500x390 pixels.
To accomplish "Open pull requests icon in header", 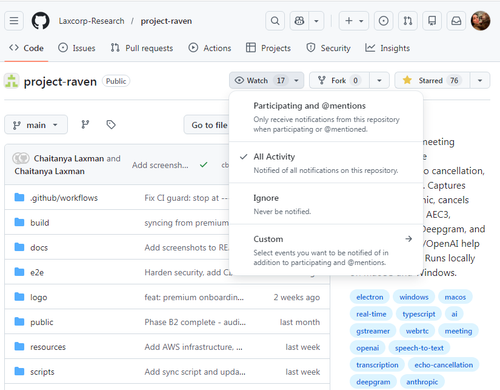I will pyautogui.click(x=408, y=21).
